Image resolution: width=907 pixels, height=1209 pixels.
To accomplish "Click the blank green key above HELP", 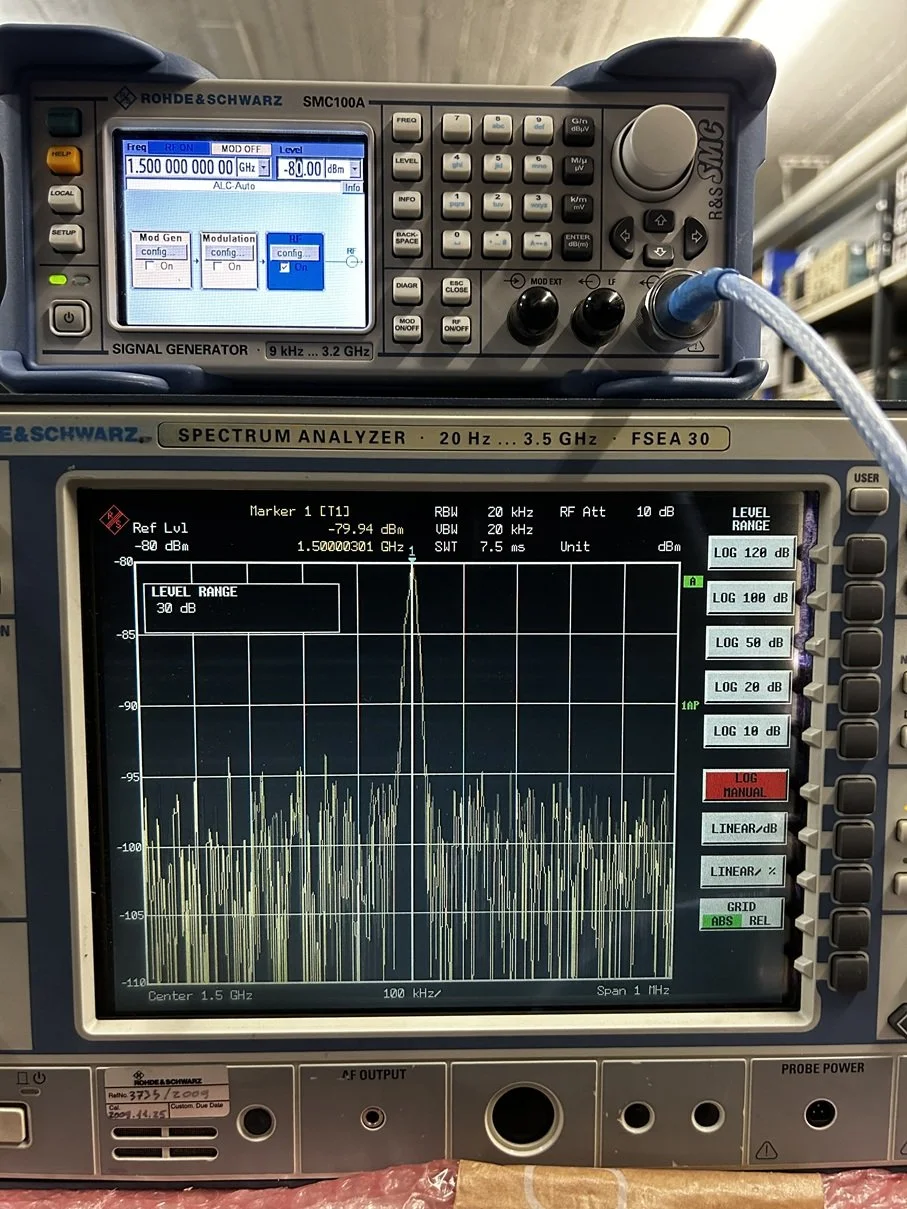I will (65, 122).
